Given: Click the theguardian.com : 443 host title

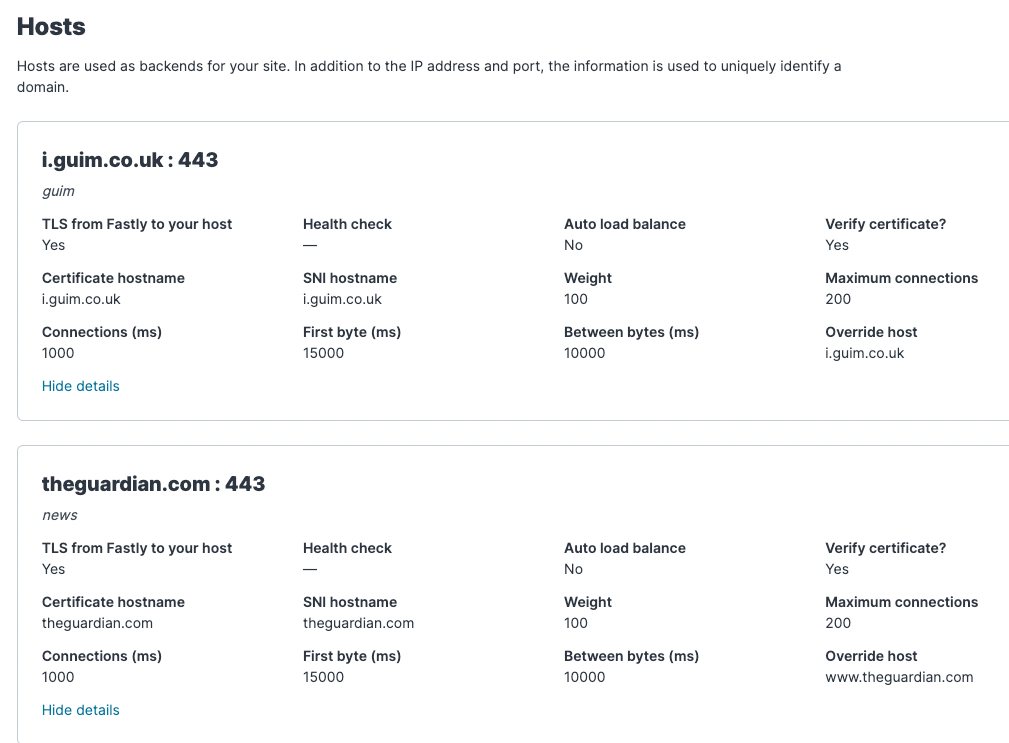Looking at the screenshot, I should [153, 484].
